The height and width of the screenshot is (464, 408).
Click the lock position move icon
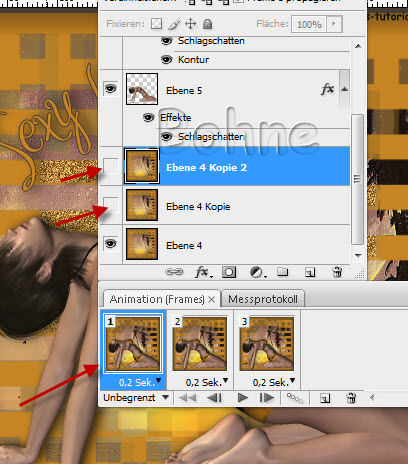pos(190,24)
